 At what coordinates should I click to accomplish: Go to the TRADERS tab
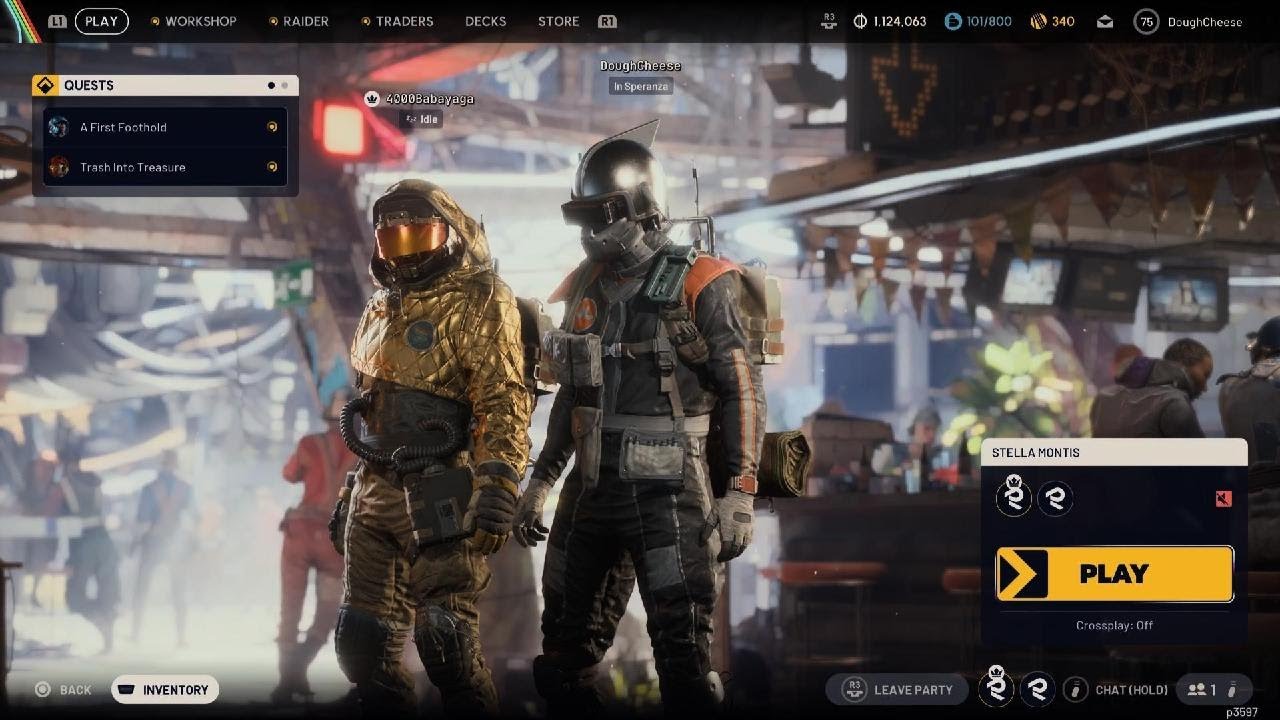click(x=404, y=21)
